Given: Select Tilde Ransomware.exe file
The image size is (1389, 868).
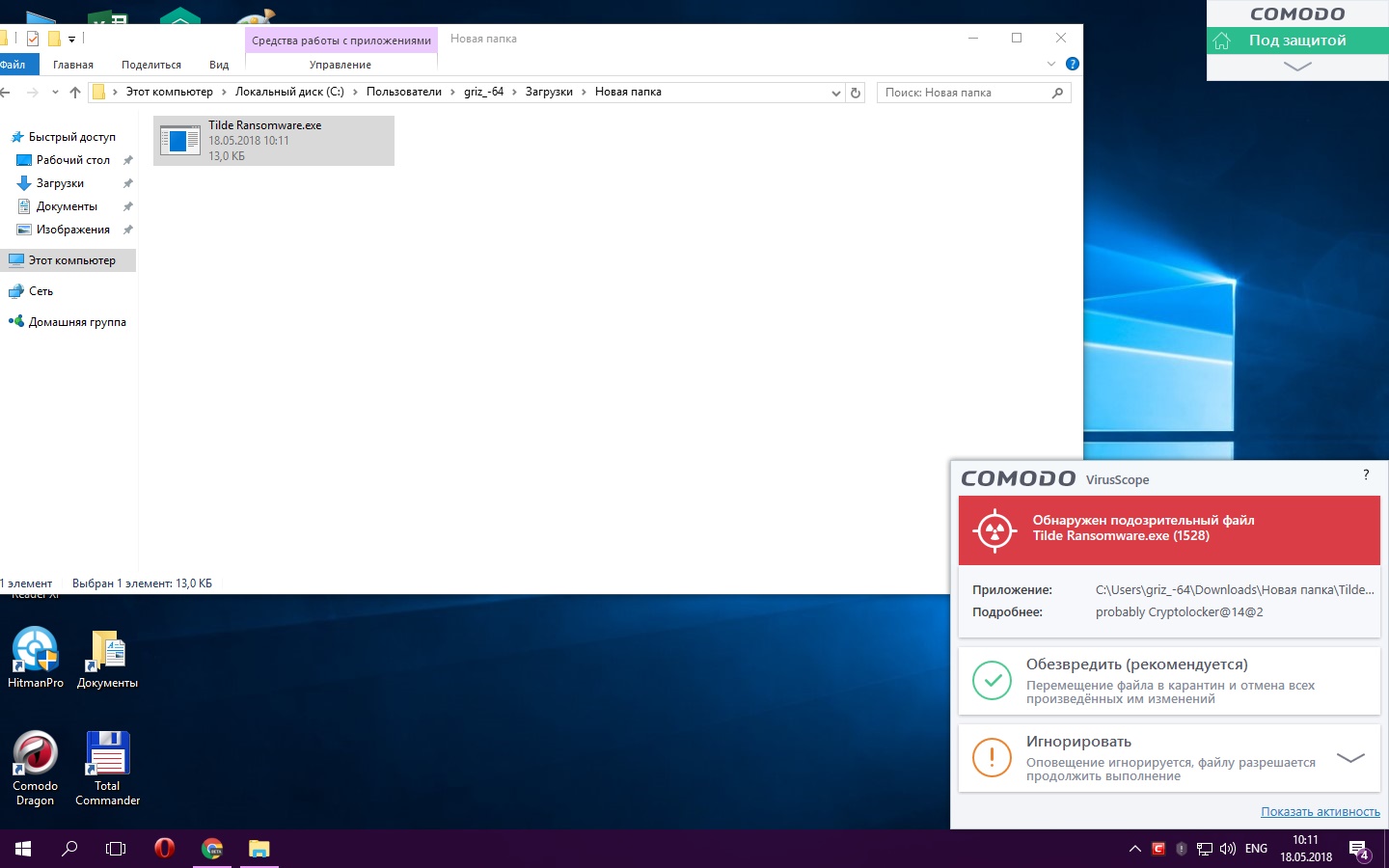Looking at the screenshot, I should tap(274, 141).
